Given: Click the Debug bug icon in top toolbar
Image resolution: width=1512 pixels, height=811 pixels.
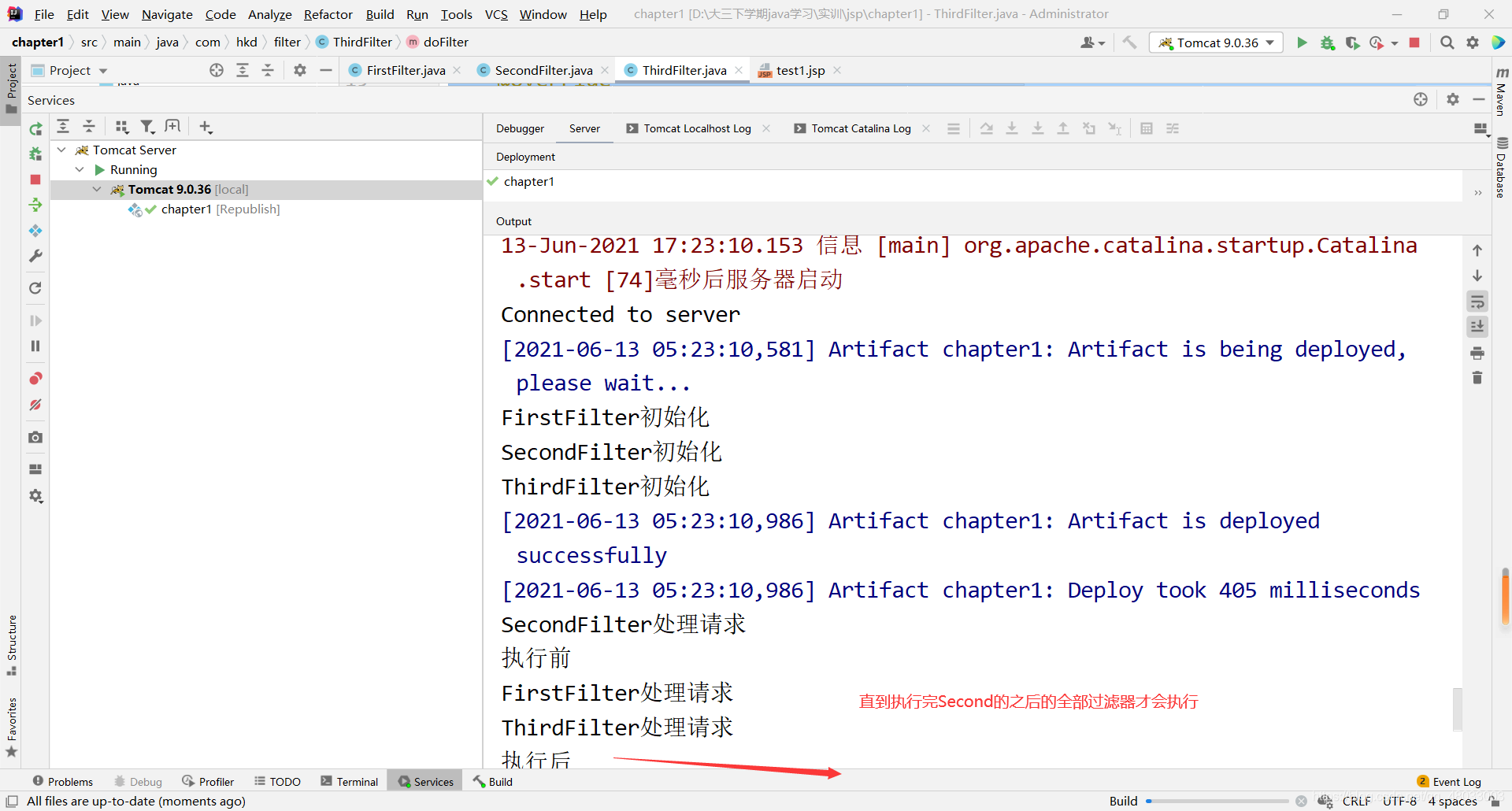Looking at the screenshot, I should (x=1328, y=43).
